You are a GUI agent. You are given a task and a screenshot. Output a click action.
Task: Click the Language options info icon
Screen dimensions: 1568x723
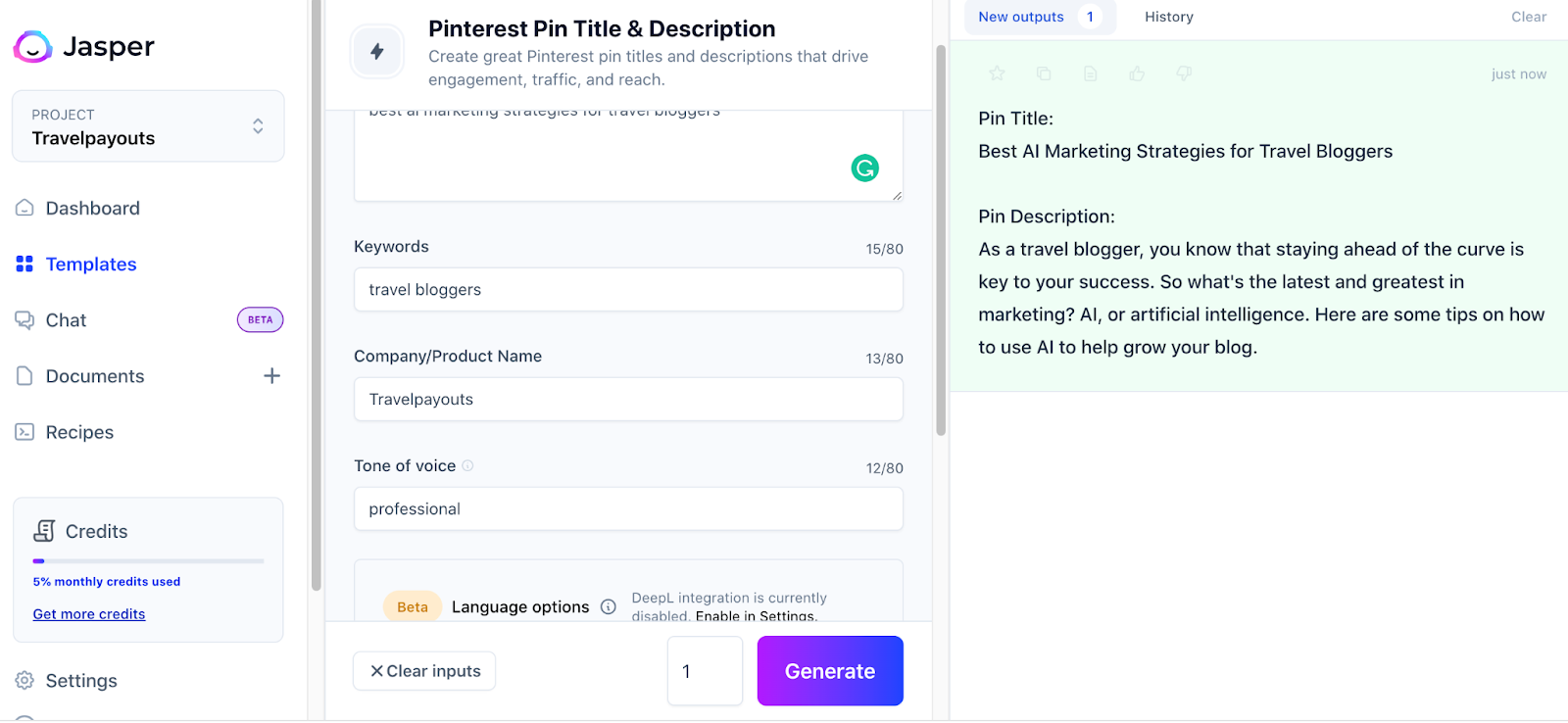click(x=609, y=606)
